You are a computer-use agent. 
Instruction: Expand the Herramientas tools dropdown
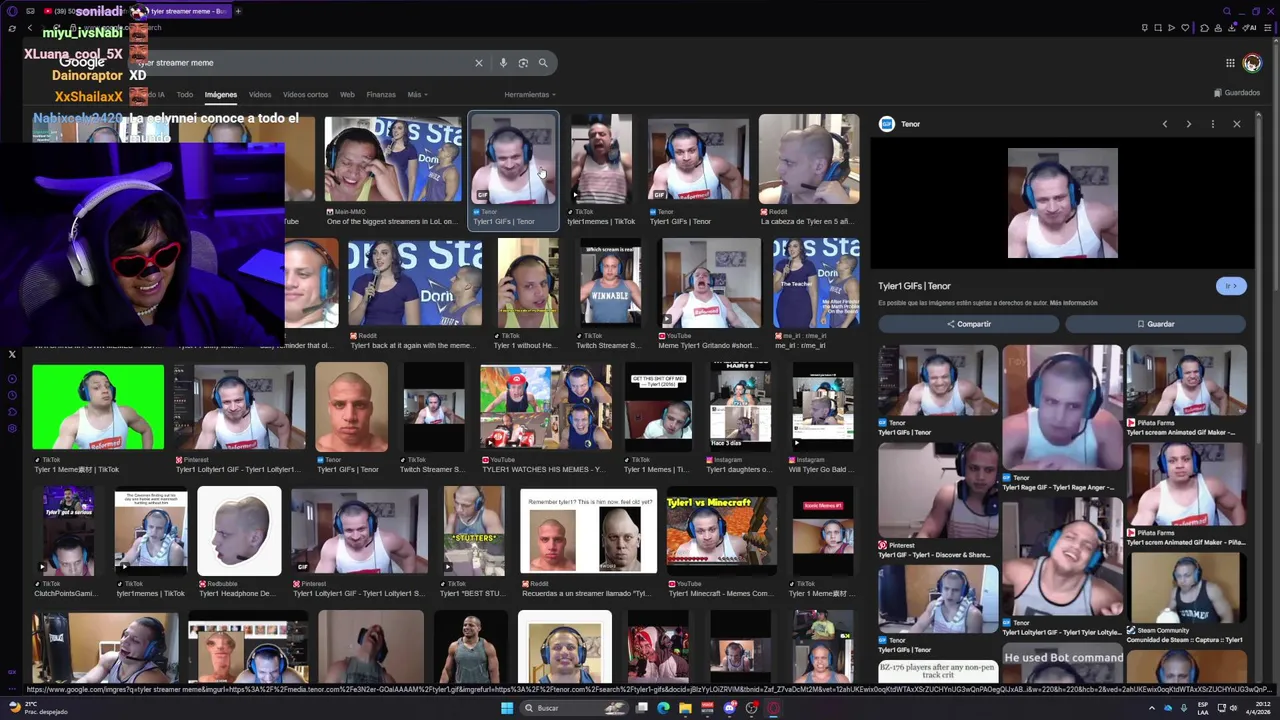[530, 95]
